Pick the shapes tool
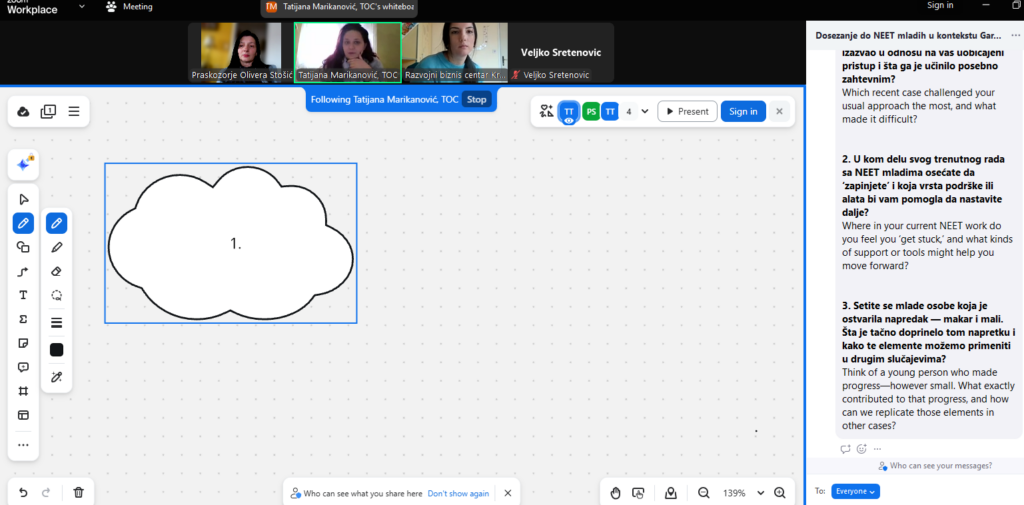Screen dimensions: 1024x505 click(23, 247)
